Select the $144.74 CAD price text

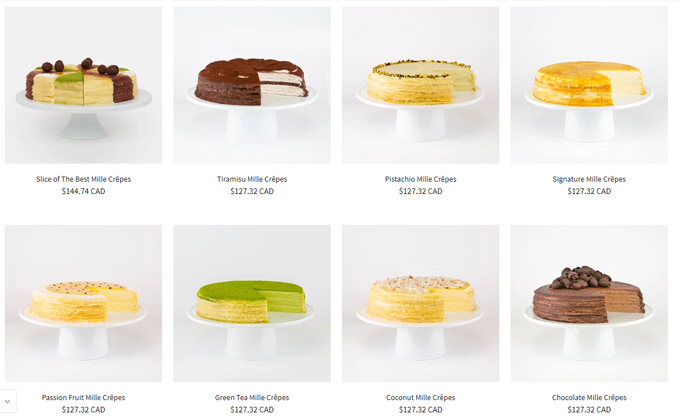click(83, 191)
